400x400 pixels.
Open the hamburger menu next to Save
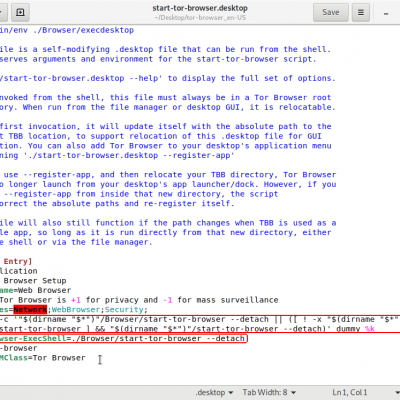click(x=361, y=12)
